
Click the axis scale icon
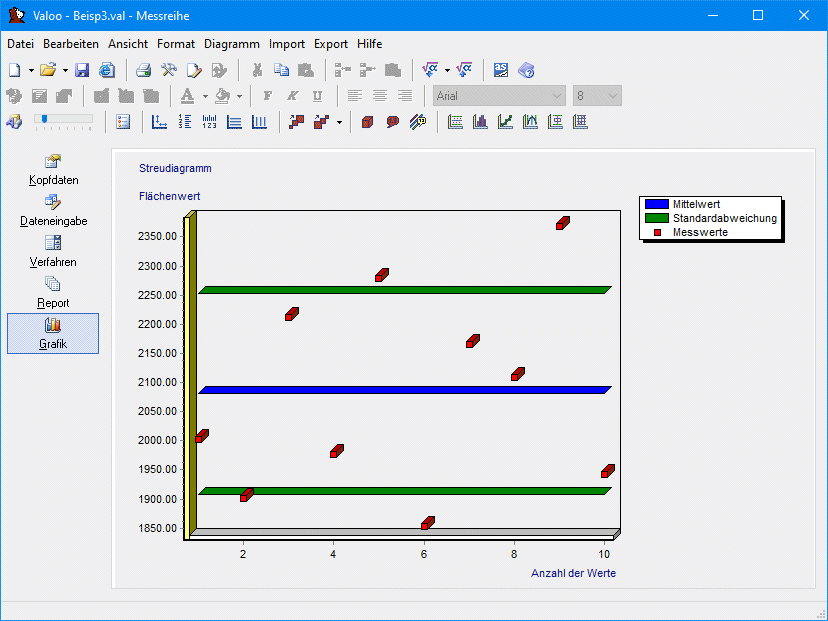159,122
